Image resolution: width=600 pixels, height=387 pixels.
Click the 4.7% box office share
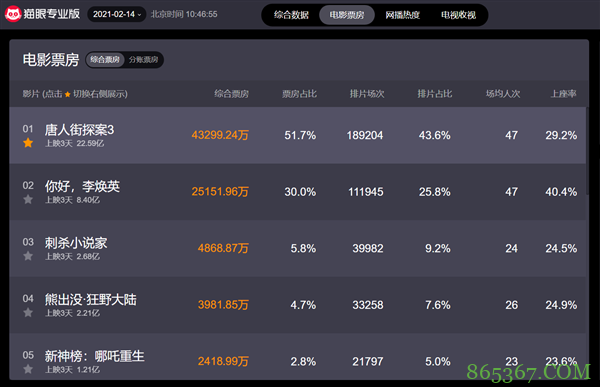(303, 305)
